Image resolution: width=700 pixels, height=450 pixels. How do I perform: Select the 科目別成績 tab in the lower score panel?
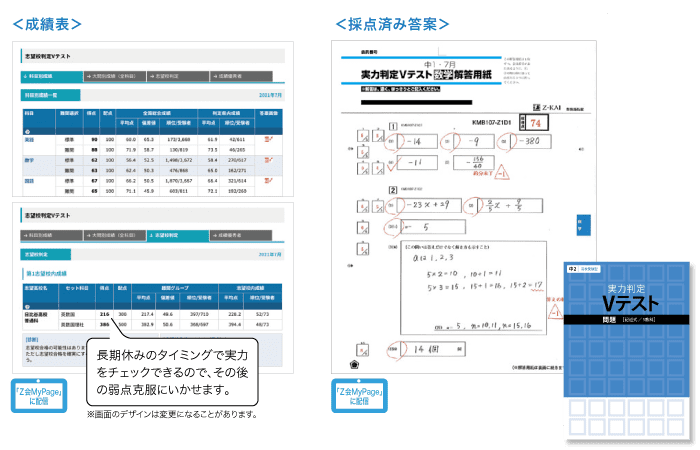(x=52, y=235)
